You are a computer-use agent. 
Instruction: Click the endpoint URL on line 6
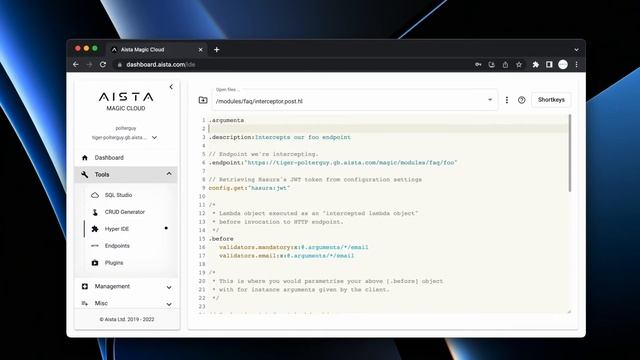coord(350,162)
